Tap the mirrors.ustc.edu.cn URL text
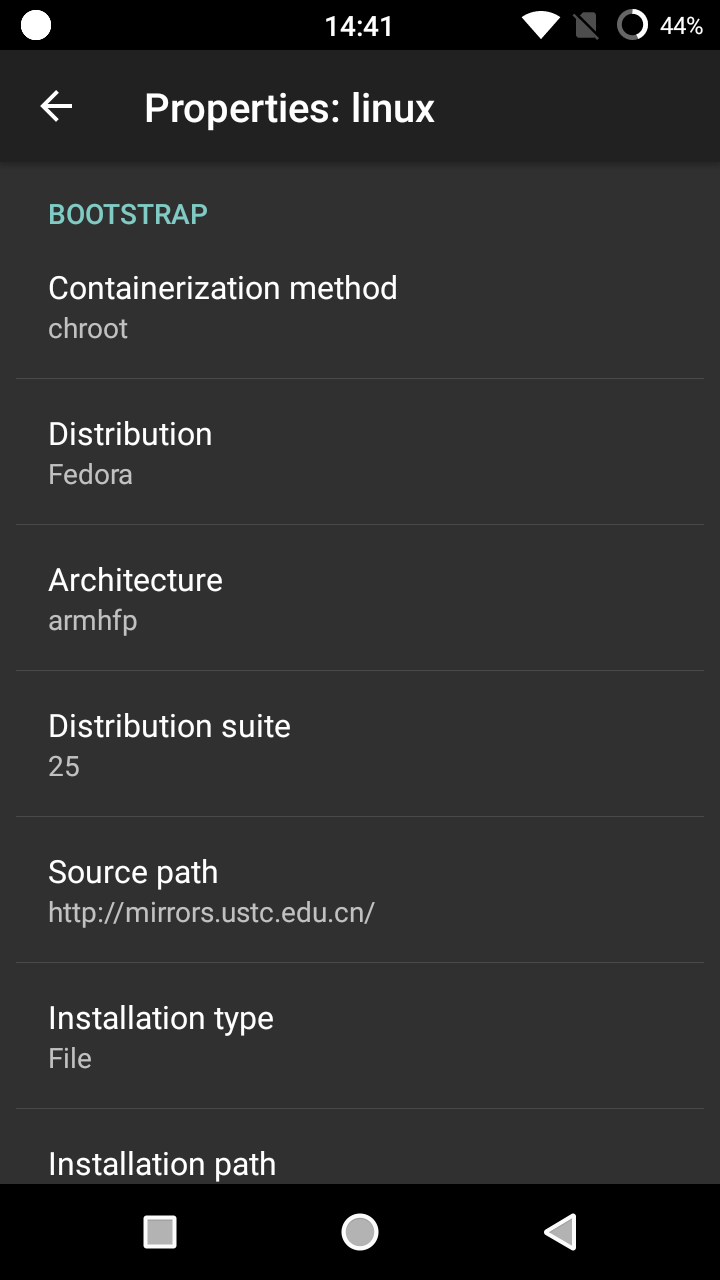This screenshot has width=720, height=1280. tap(211, 912)
